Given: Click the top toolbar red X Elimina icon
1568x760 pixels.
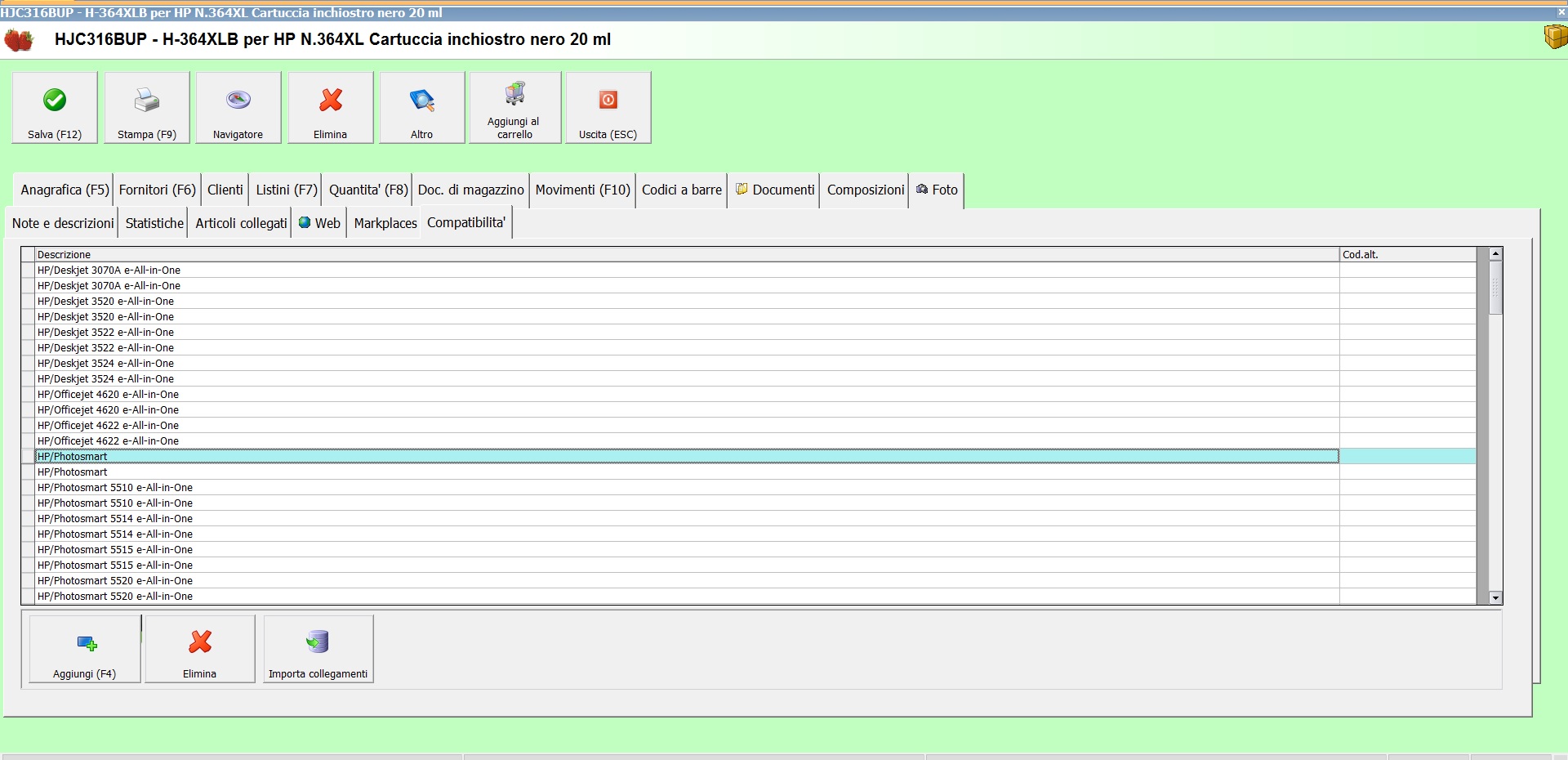Looking at the screenshot, I should coord(331,100).
